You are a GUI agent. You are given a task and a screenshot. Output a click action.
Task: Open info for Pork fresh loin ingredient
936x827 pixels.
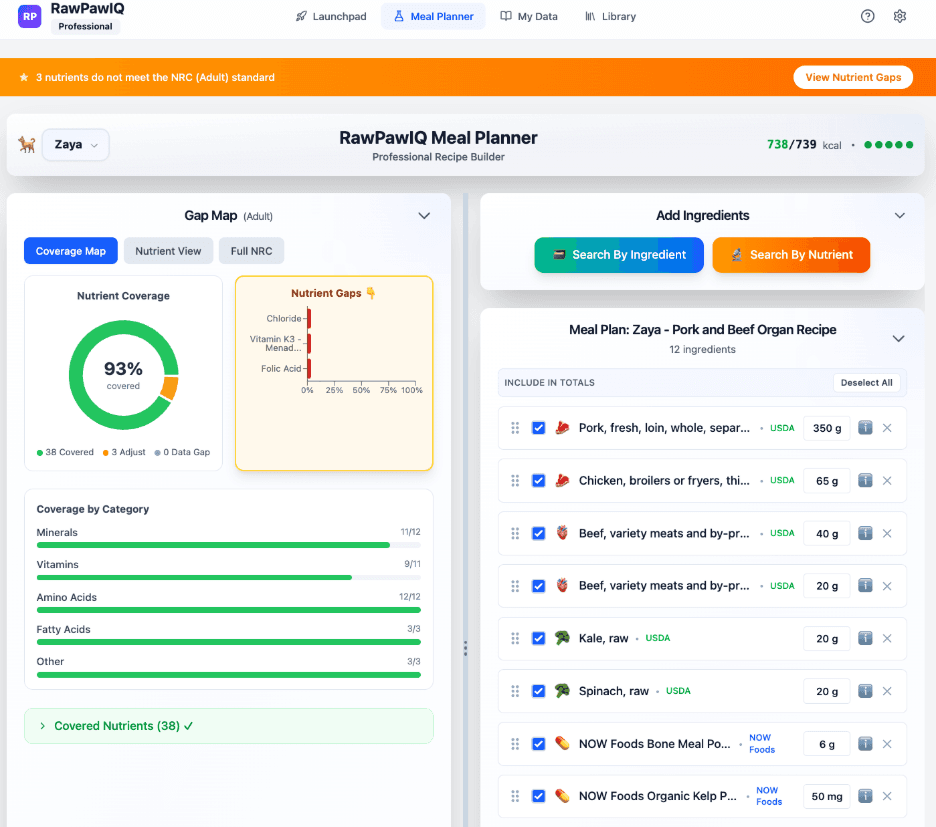(865, 428)
